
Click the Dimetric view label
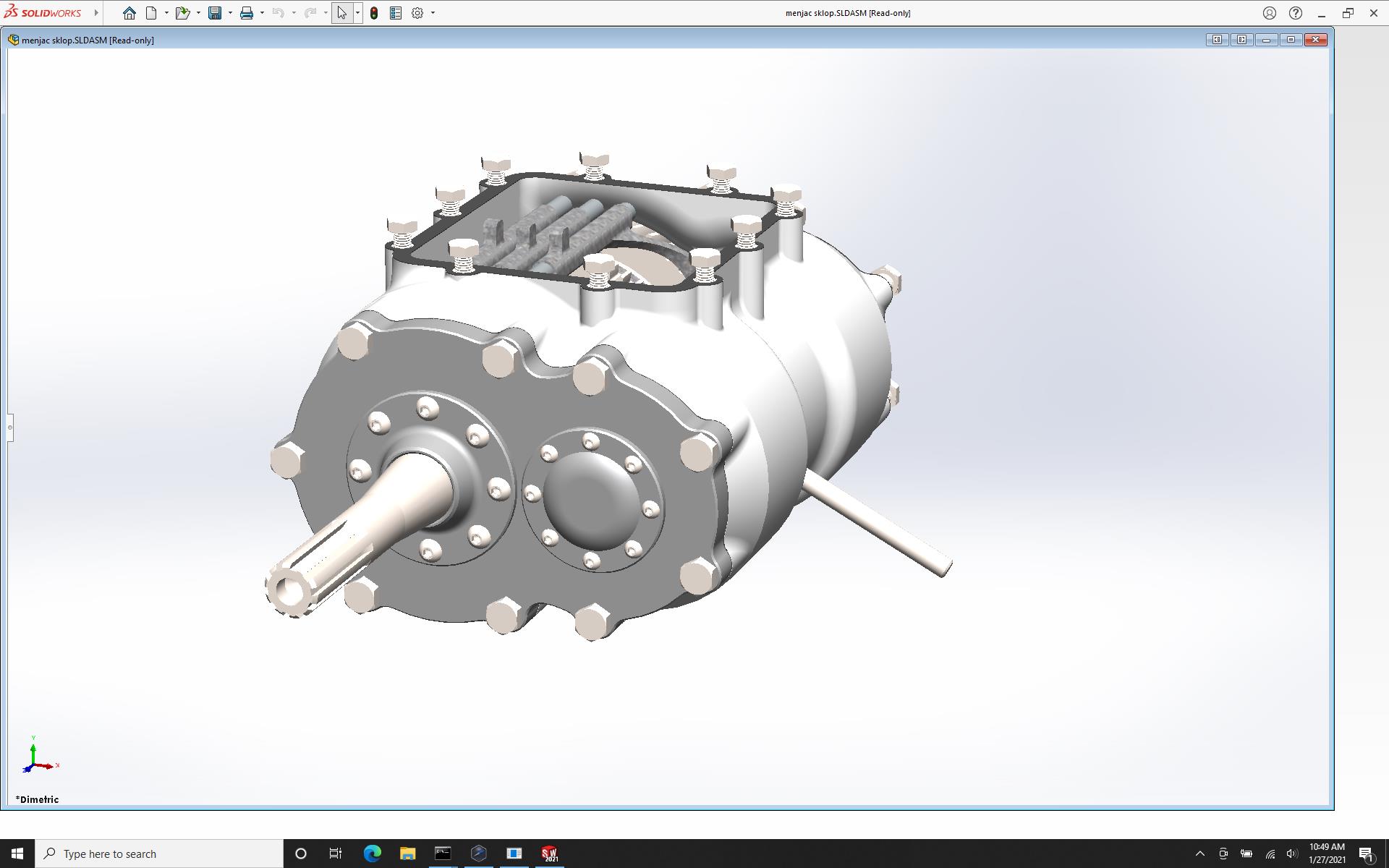38,799
